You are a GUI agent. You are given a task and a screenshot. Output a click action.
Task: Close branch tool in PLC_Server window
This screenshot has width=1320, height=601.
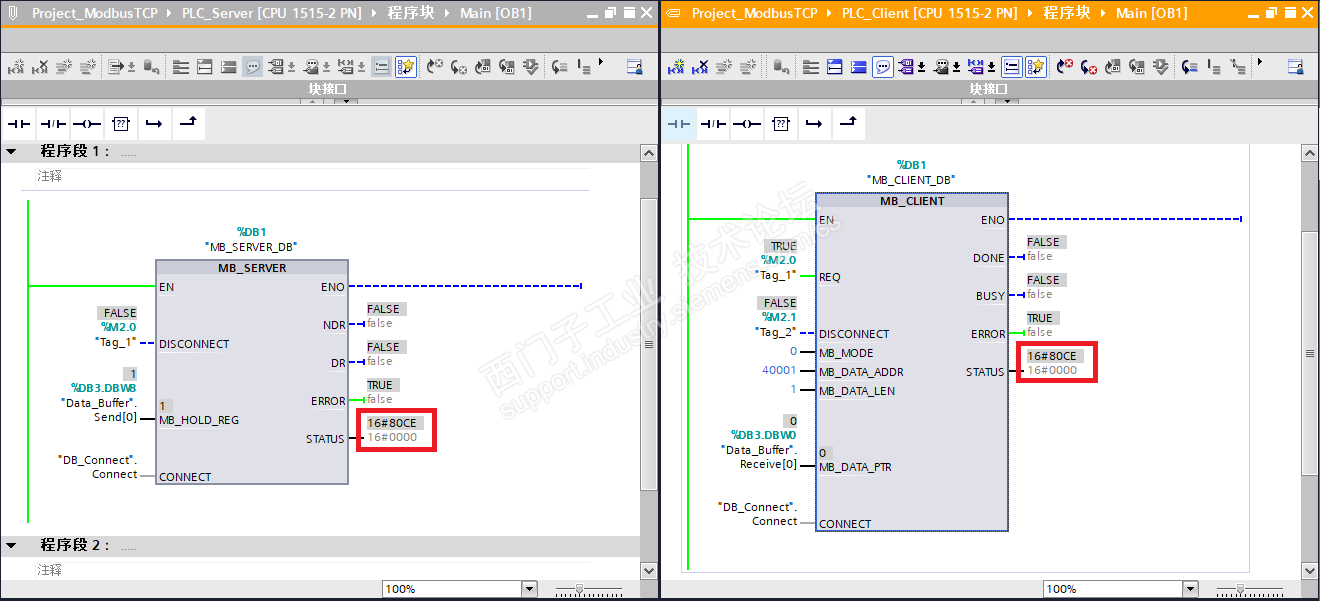click(187, 124)
